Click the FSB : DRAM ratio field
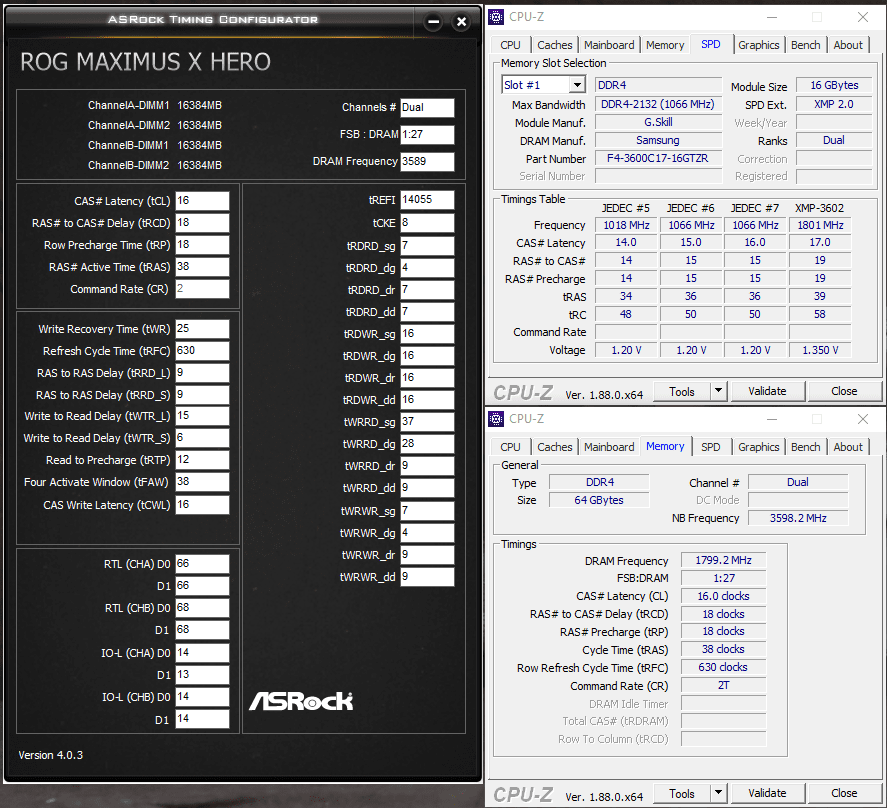 coord(427,135)
